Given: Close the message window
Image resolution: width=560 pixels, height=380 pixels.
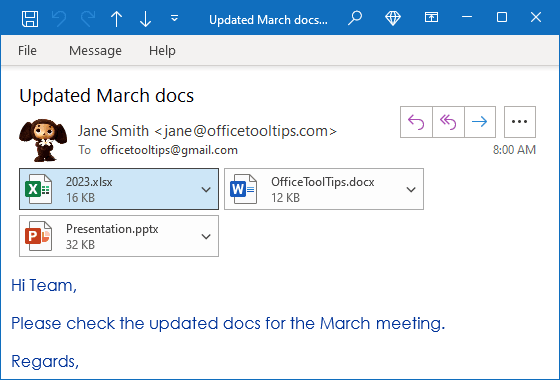Looking at the screenshot, I should [x=536, y=17].
